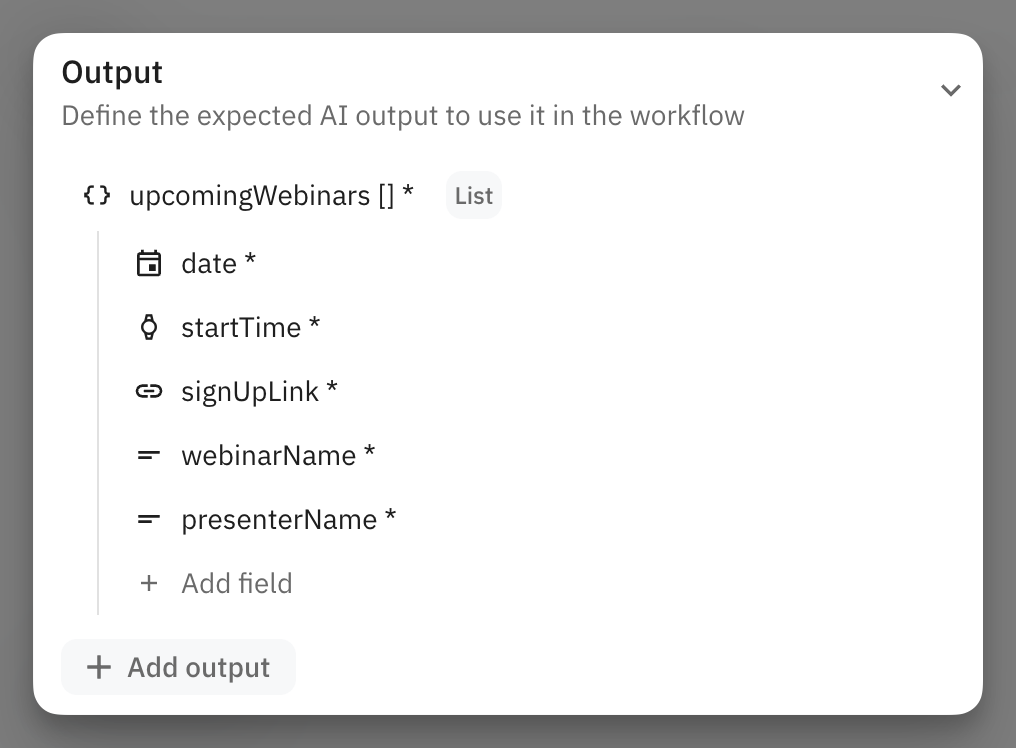Click the plus icon inside Add output

pos(99,667)
